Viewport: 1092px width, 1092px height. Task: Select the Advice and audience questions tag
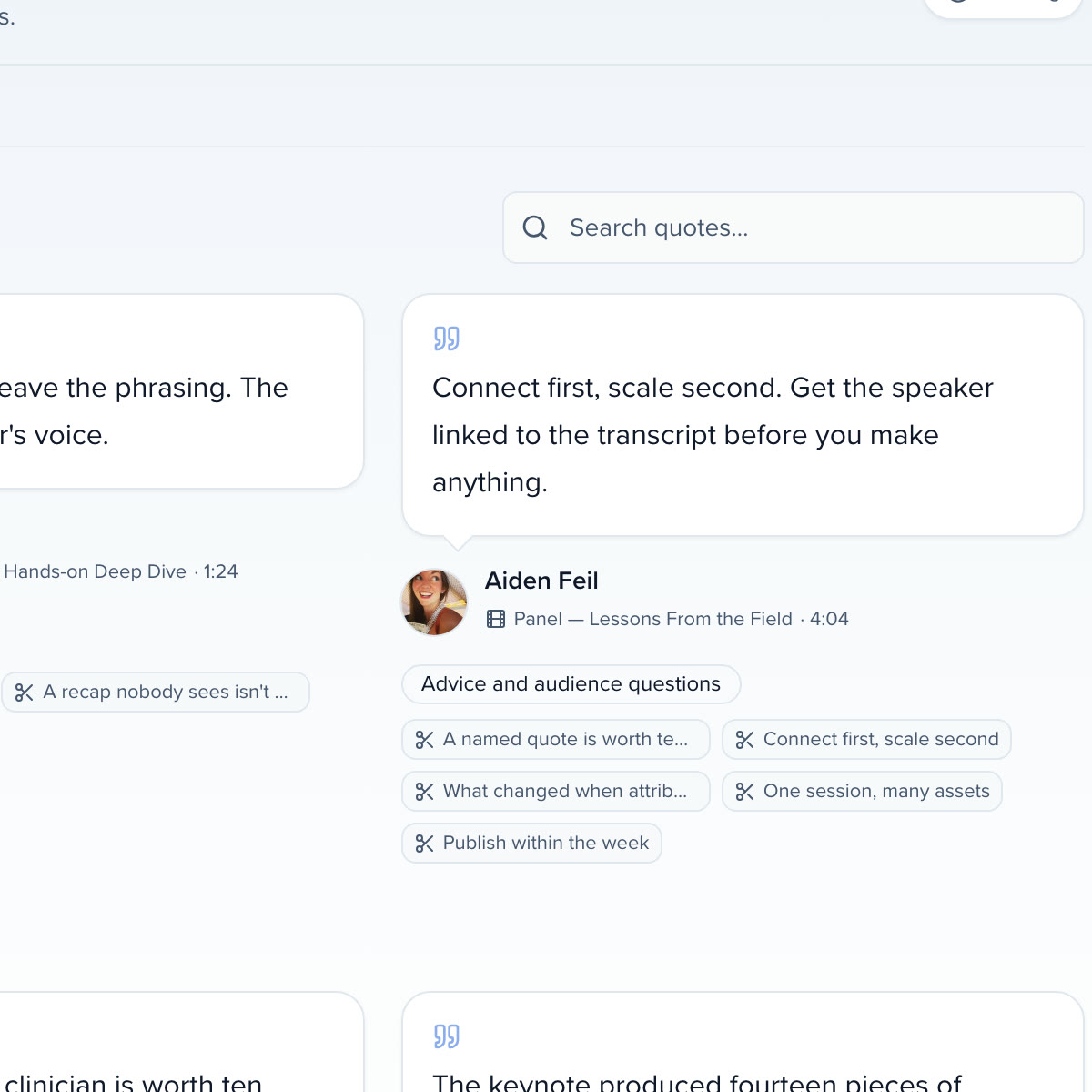tap(571, 684)
